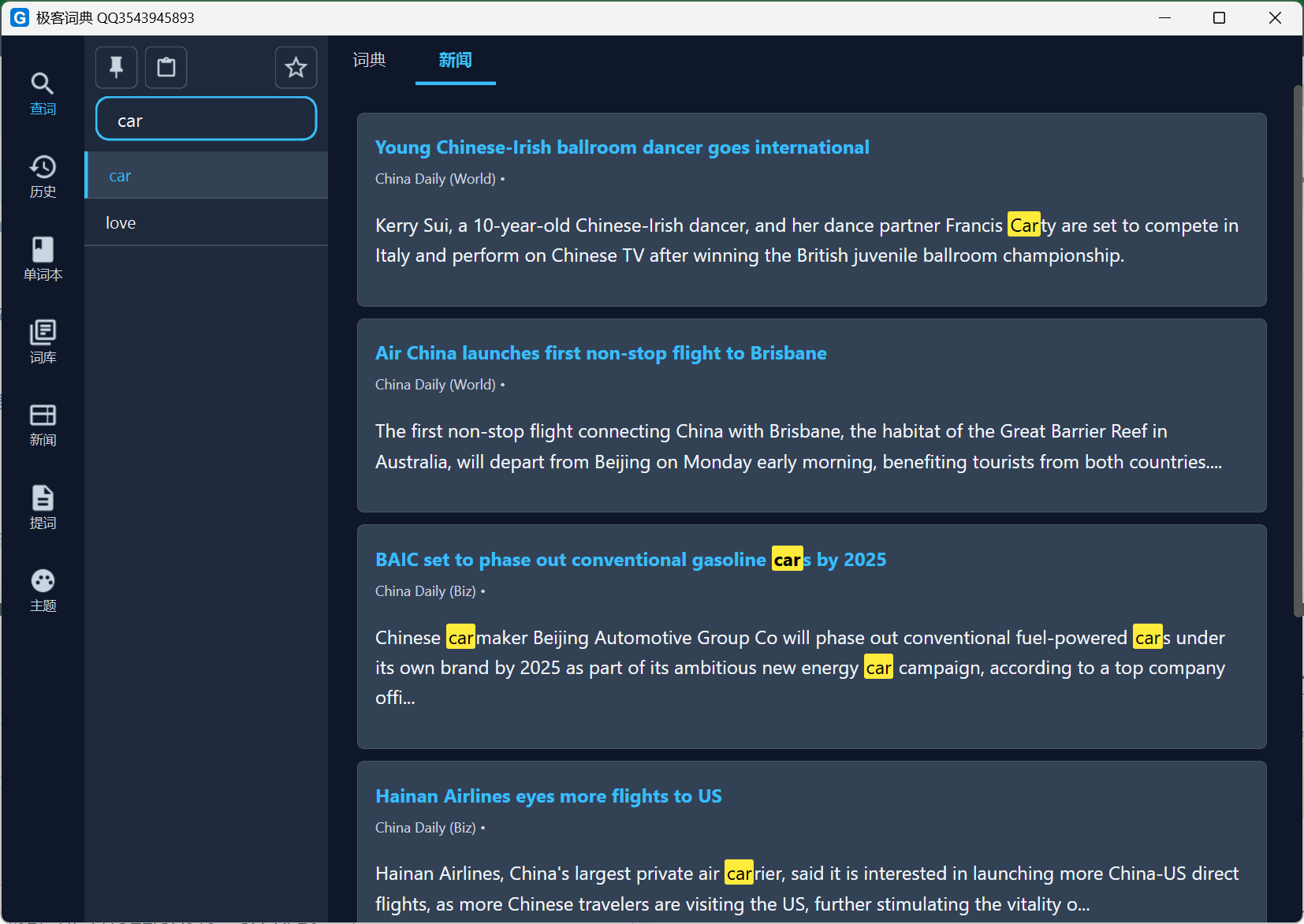
Task: Click the search input field containing car
Action: [x=206, y=120]
